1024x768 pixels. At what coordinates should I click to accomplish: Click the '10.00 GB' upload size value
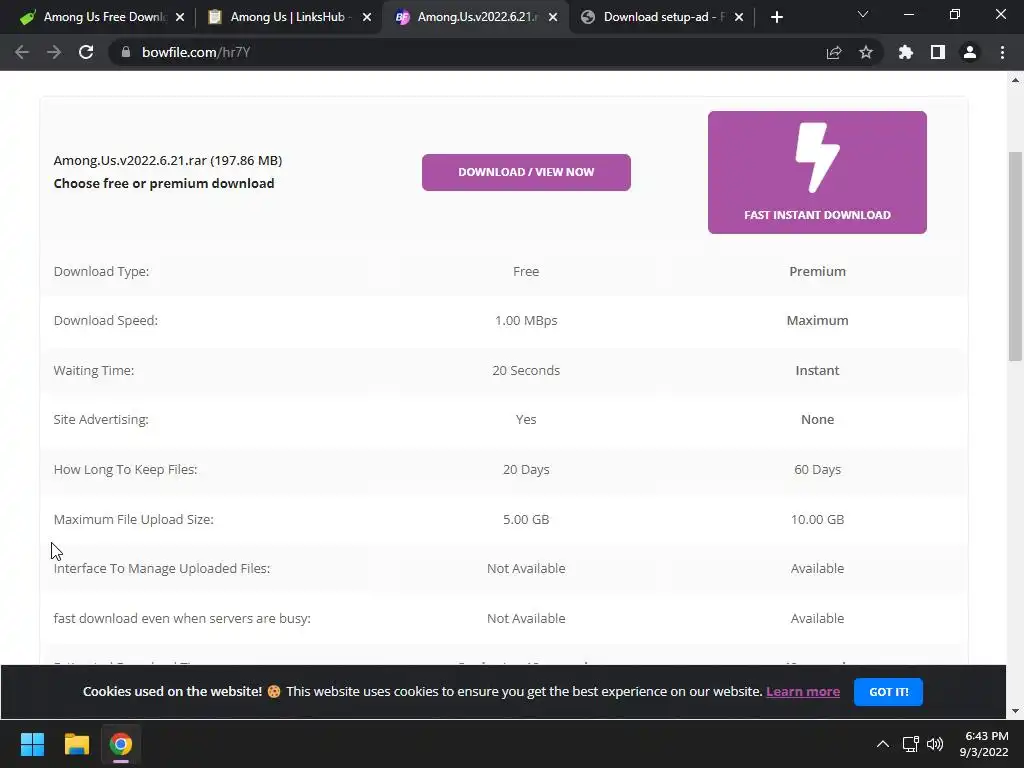click(x=817, y=519)
